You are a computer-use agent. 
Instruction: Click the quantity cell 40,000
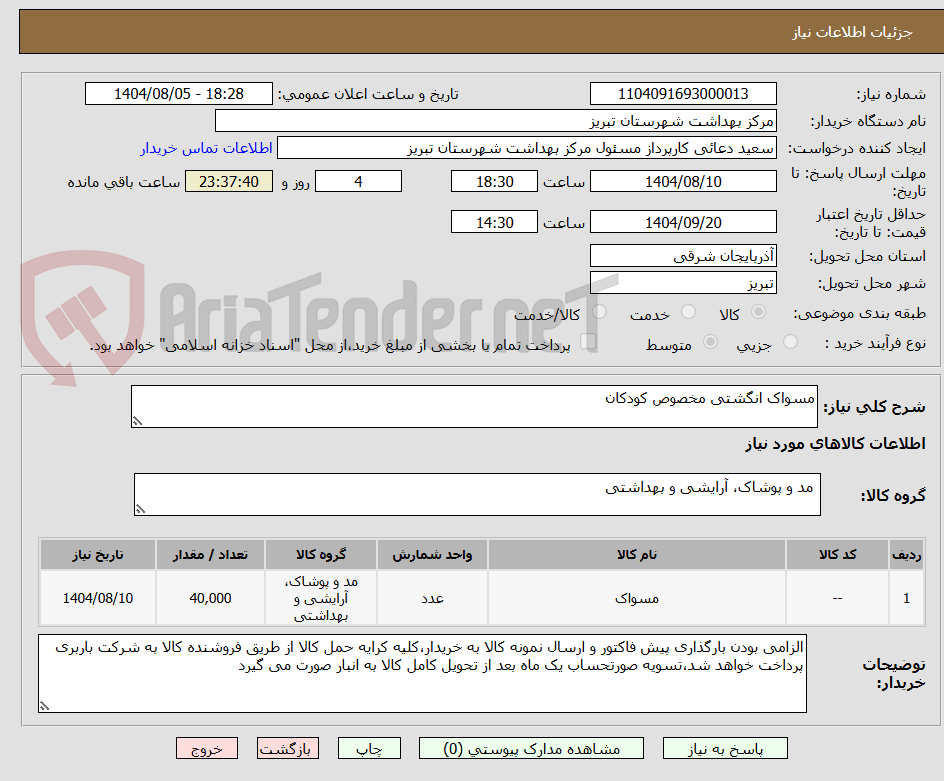click(x=210, y=598)
